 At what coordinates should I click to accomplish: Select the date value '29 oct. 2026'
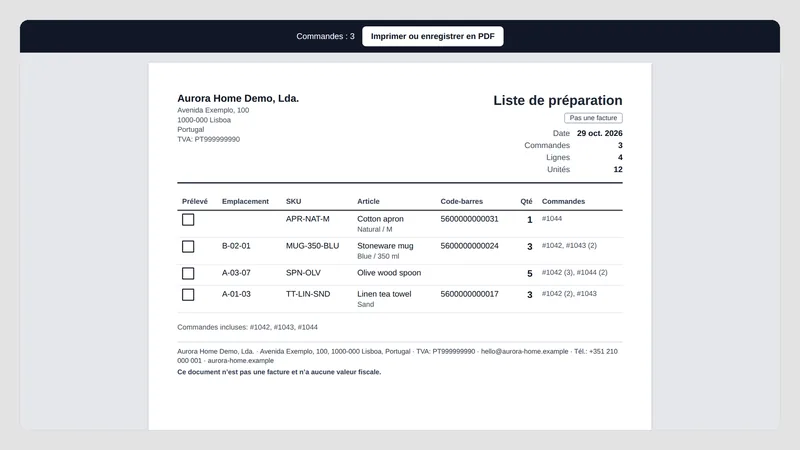pyautogui.click(x=599, y=133)
